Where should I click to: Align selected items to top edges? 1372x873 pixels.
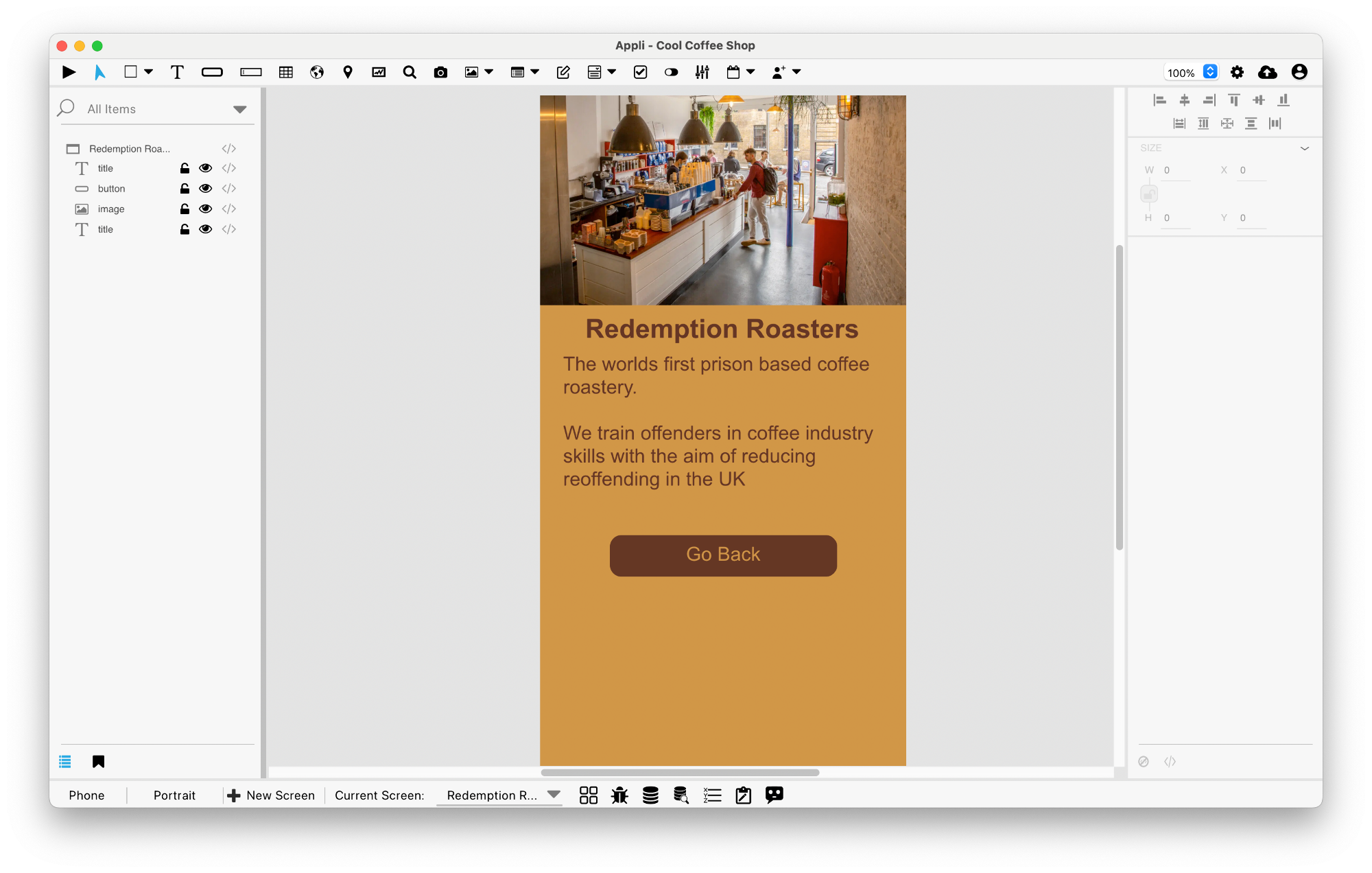pos(1234,100)
